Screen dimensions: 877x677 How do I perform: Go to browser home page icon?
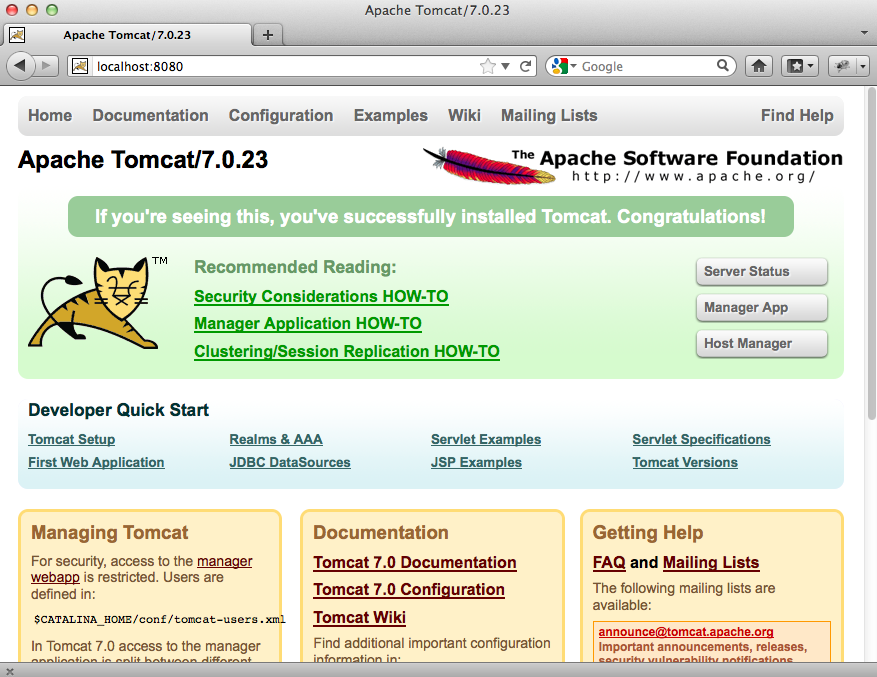pos(758,66)
